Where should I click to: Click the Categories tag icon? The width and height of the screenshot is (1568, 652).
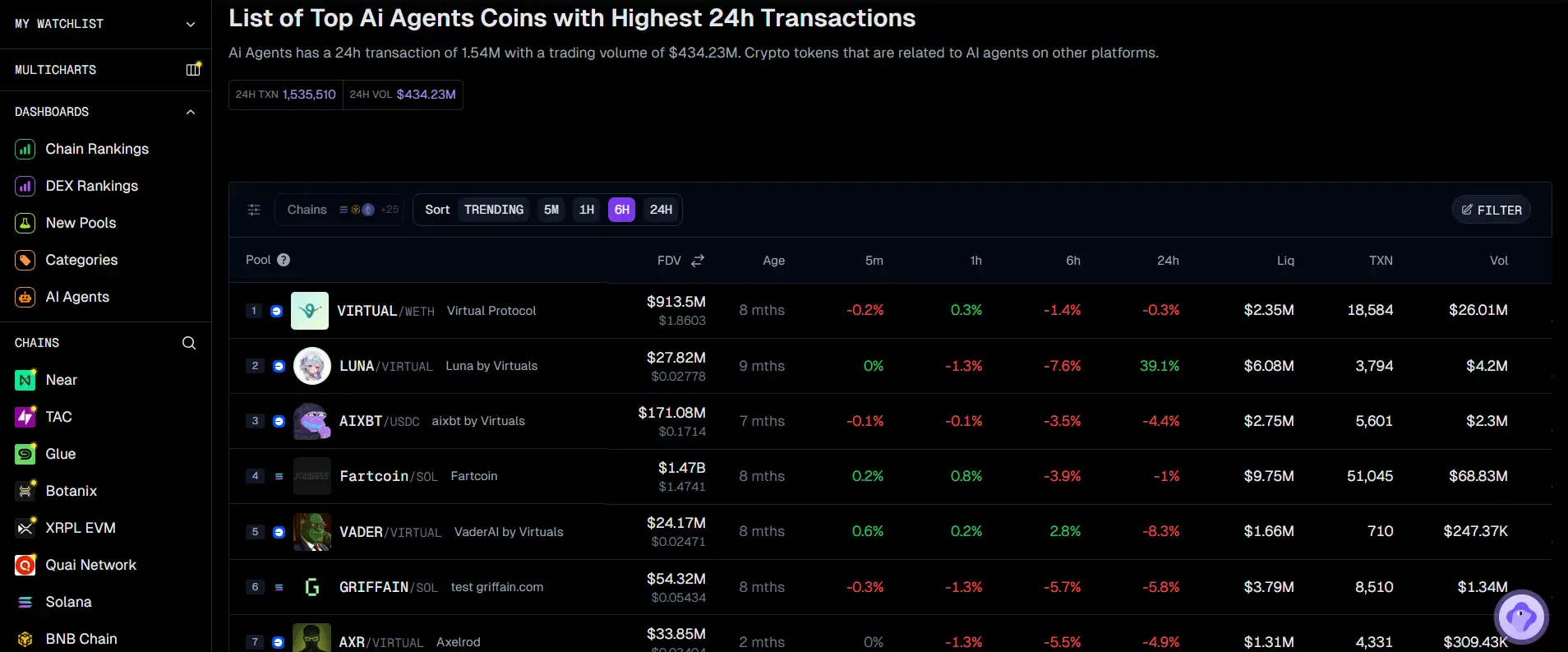point(25,260)
